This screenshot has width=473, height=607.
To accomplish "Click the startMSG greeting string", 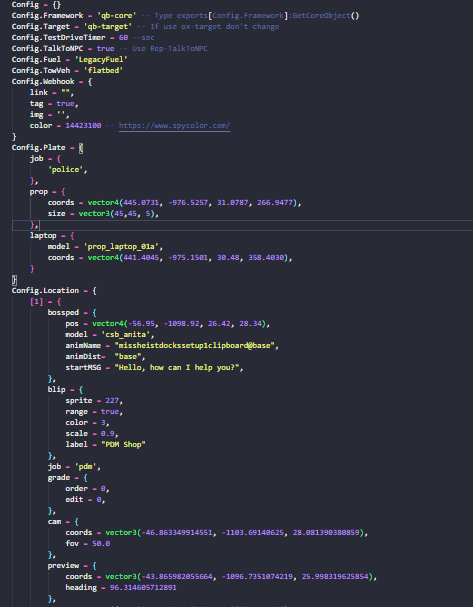I will tap(177, 367).
